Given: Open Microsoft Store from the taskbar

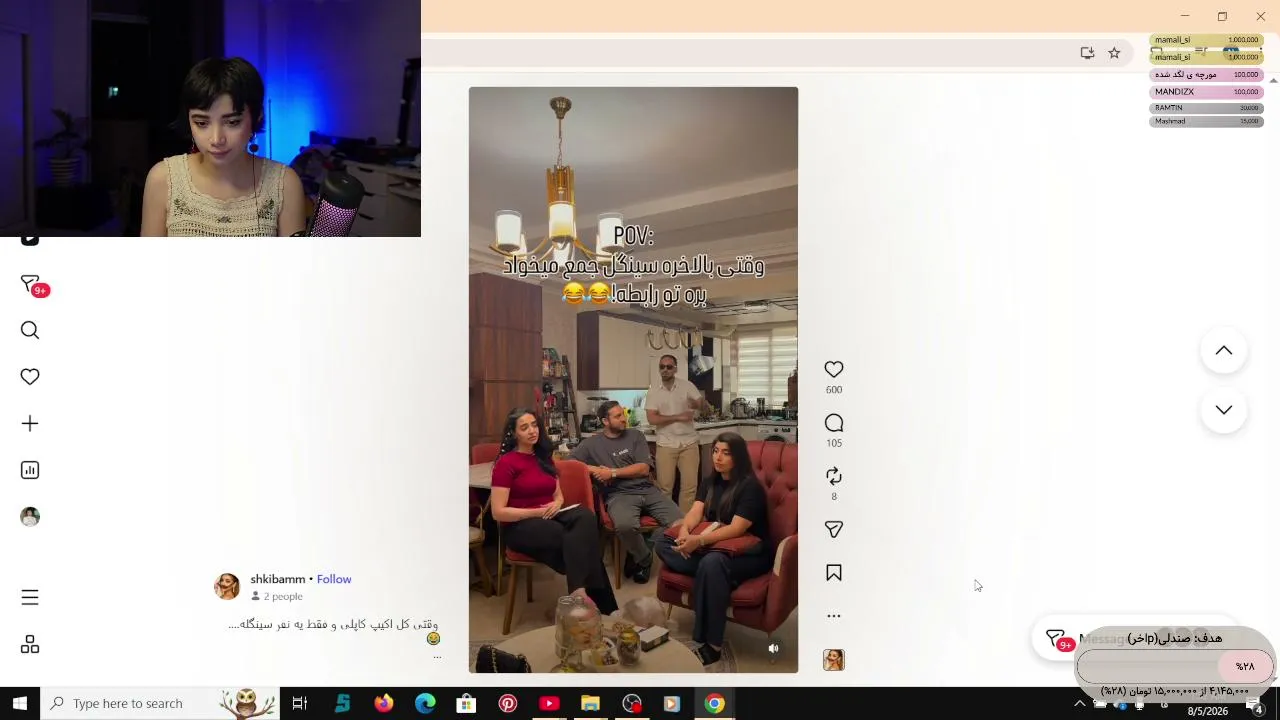Looking at the screenshot, I should tap(466, 704).
